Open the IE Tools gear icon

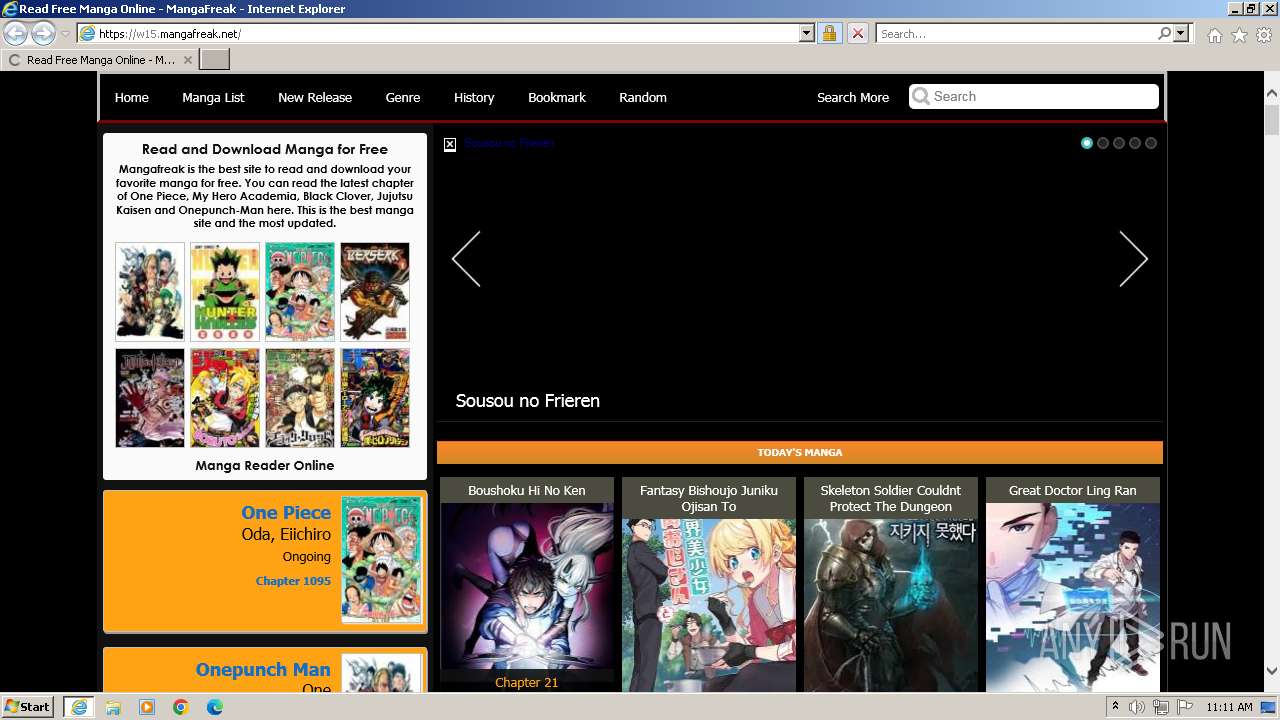pyautogui.click(x=1264, y=35)
